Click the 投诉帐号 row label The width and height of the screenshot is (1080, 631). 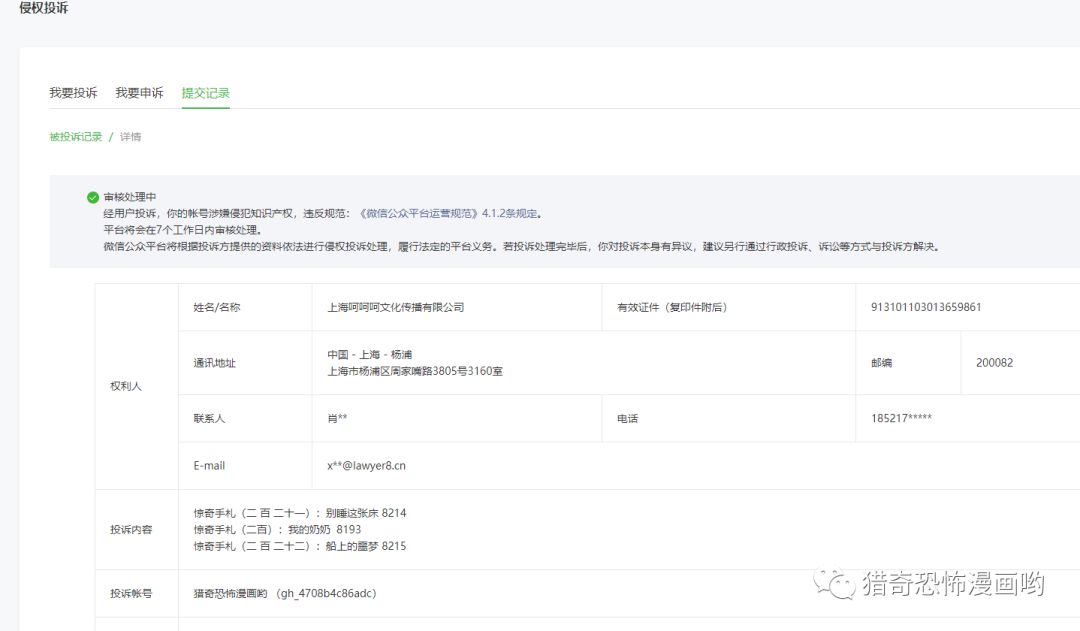point(131,593)
